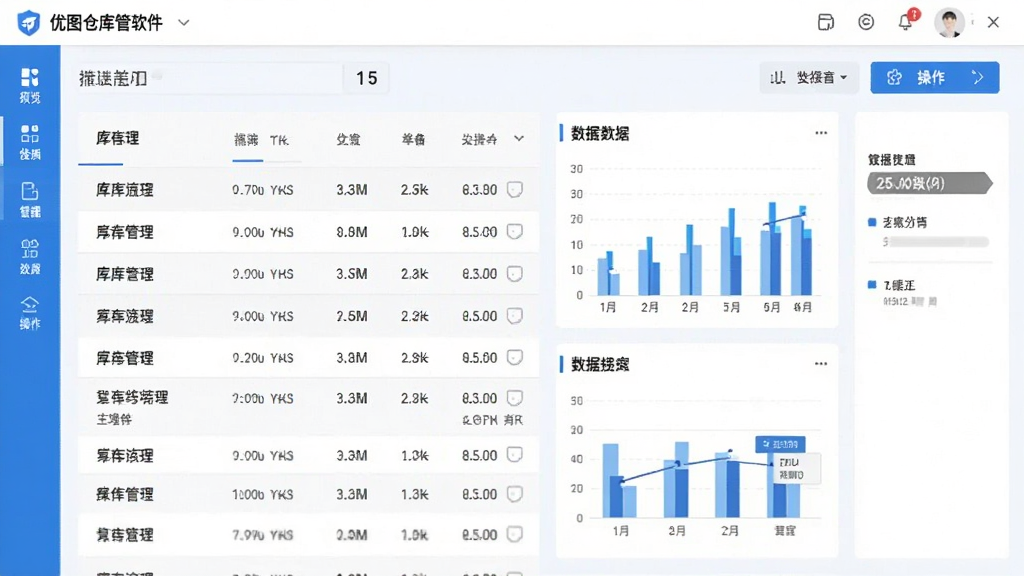Screen dimensions: 1024x576
Task: Click the 15 number box
Action: click(x=366, y=78)
